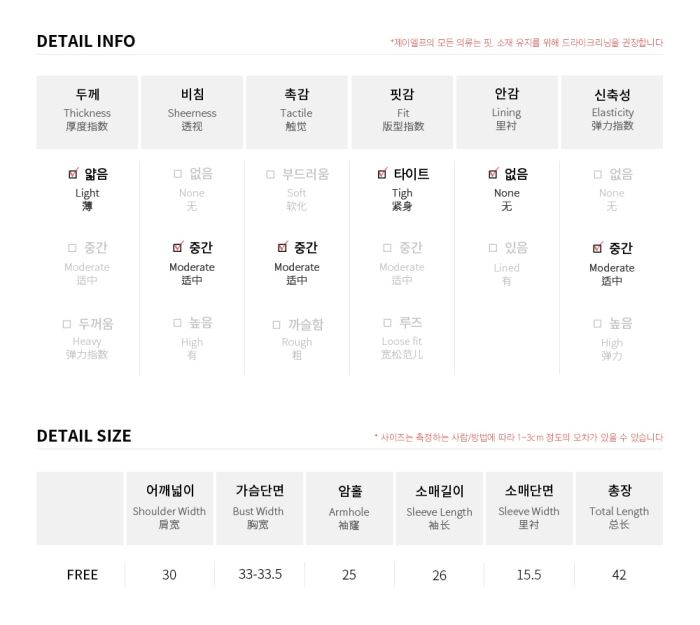
Task: Toggle the Tight fit checkbox
Action: click(382, 174)
